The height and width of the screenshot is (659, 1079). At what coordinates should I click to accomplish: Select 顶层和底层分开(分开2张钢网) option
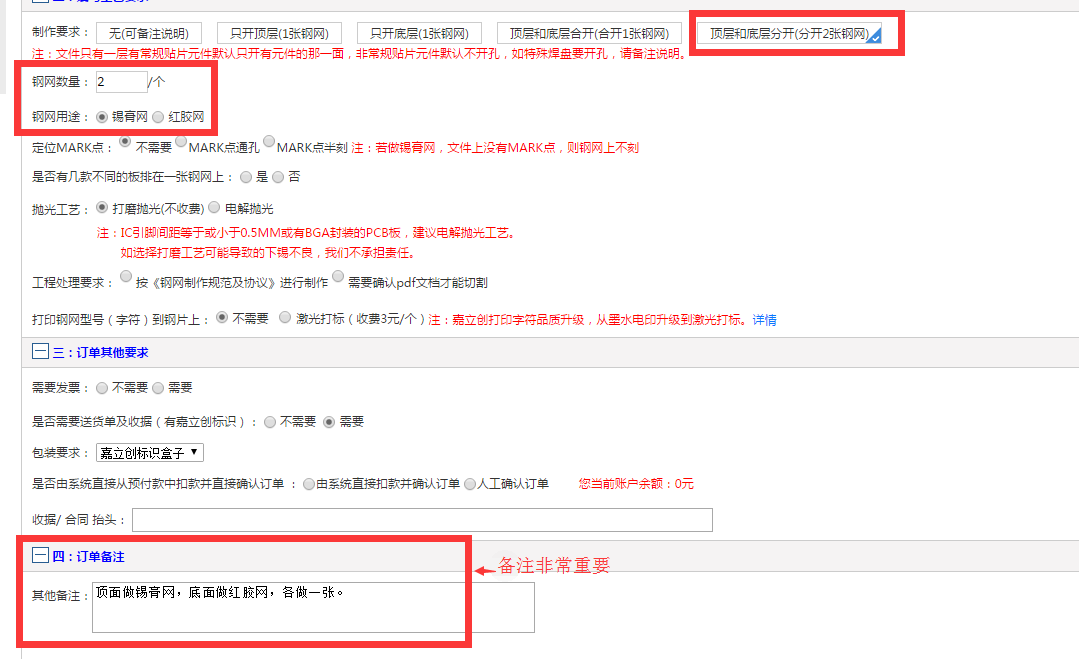(x=789, y=34)
